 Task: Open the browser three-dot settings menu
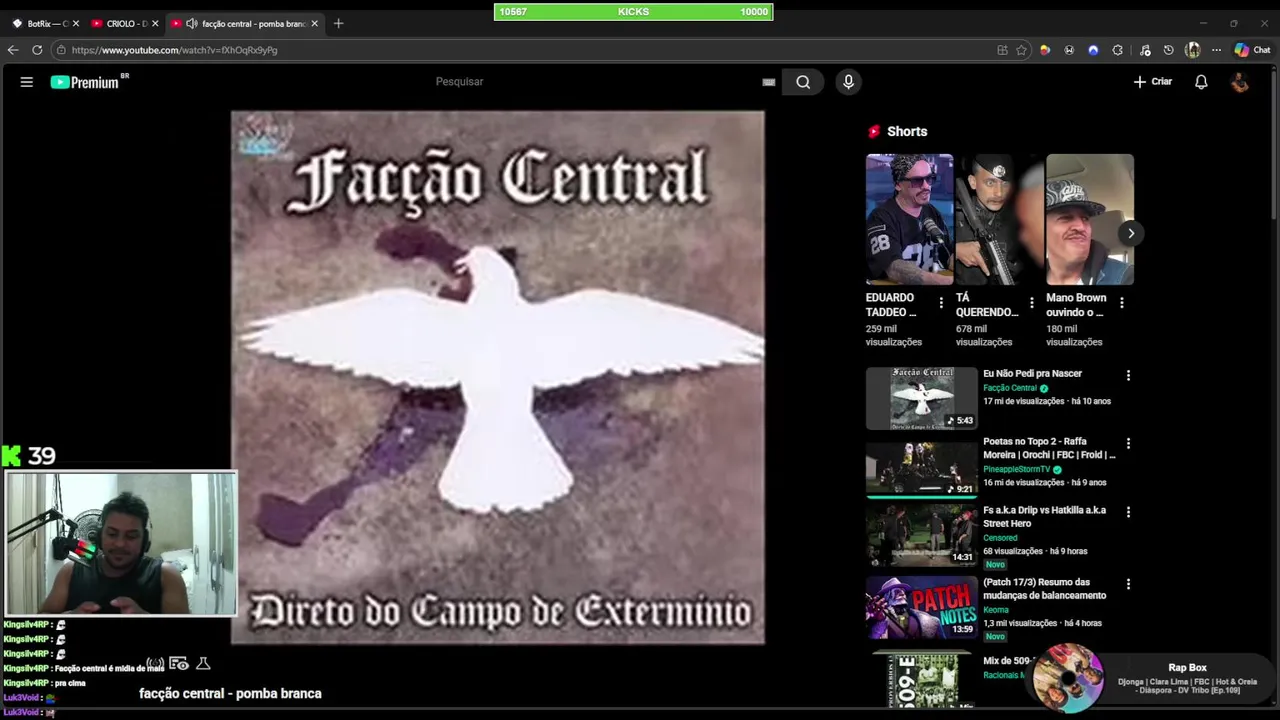point(1216,50)
